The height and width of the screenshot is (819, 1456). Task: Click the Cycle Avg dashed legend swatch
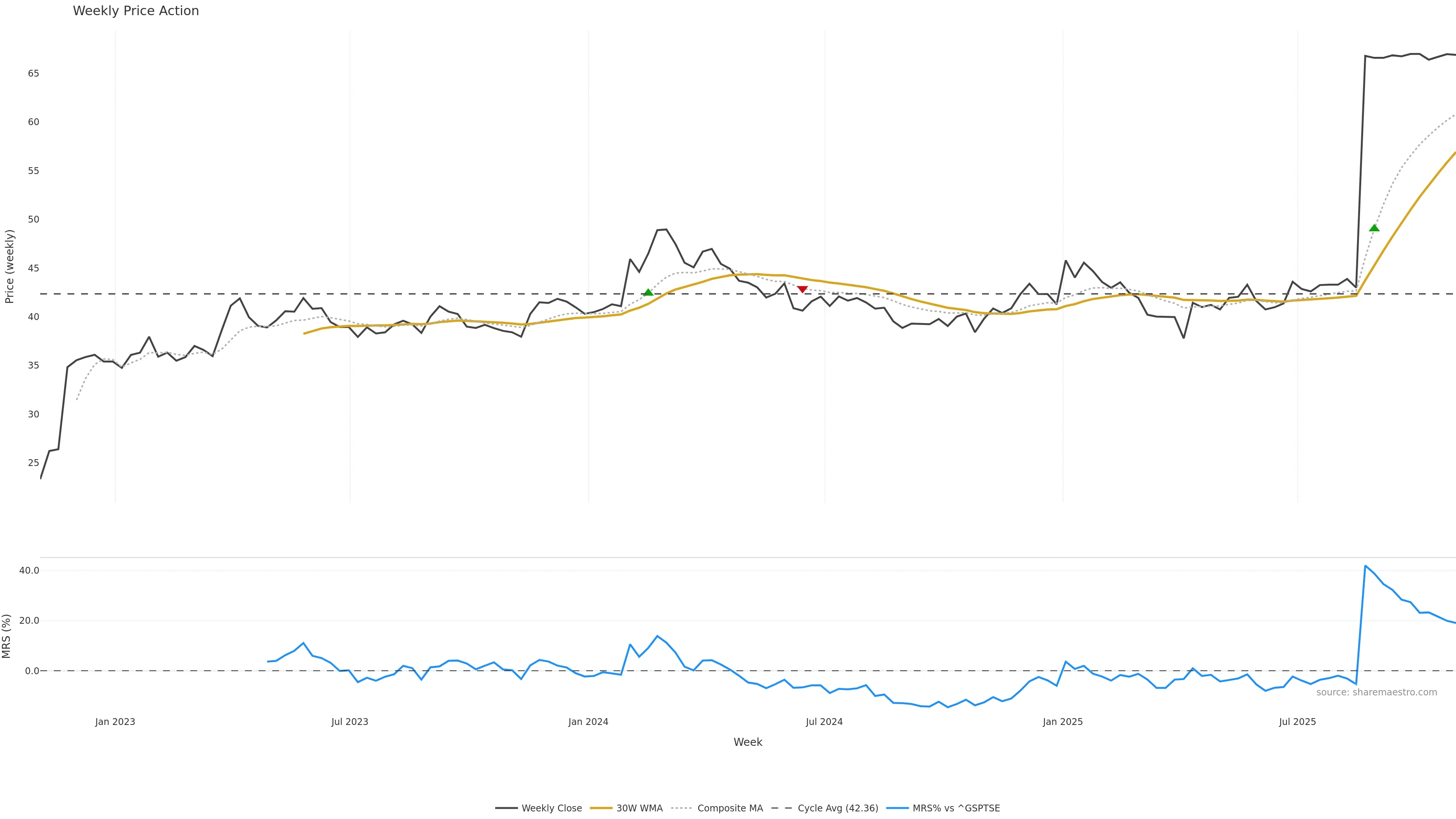[x=782, y=808]
